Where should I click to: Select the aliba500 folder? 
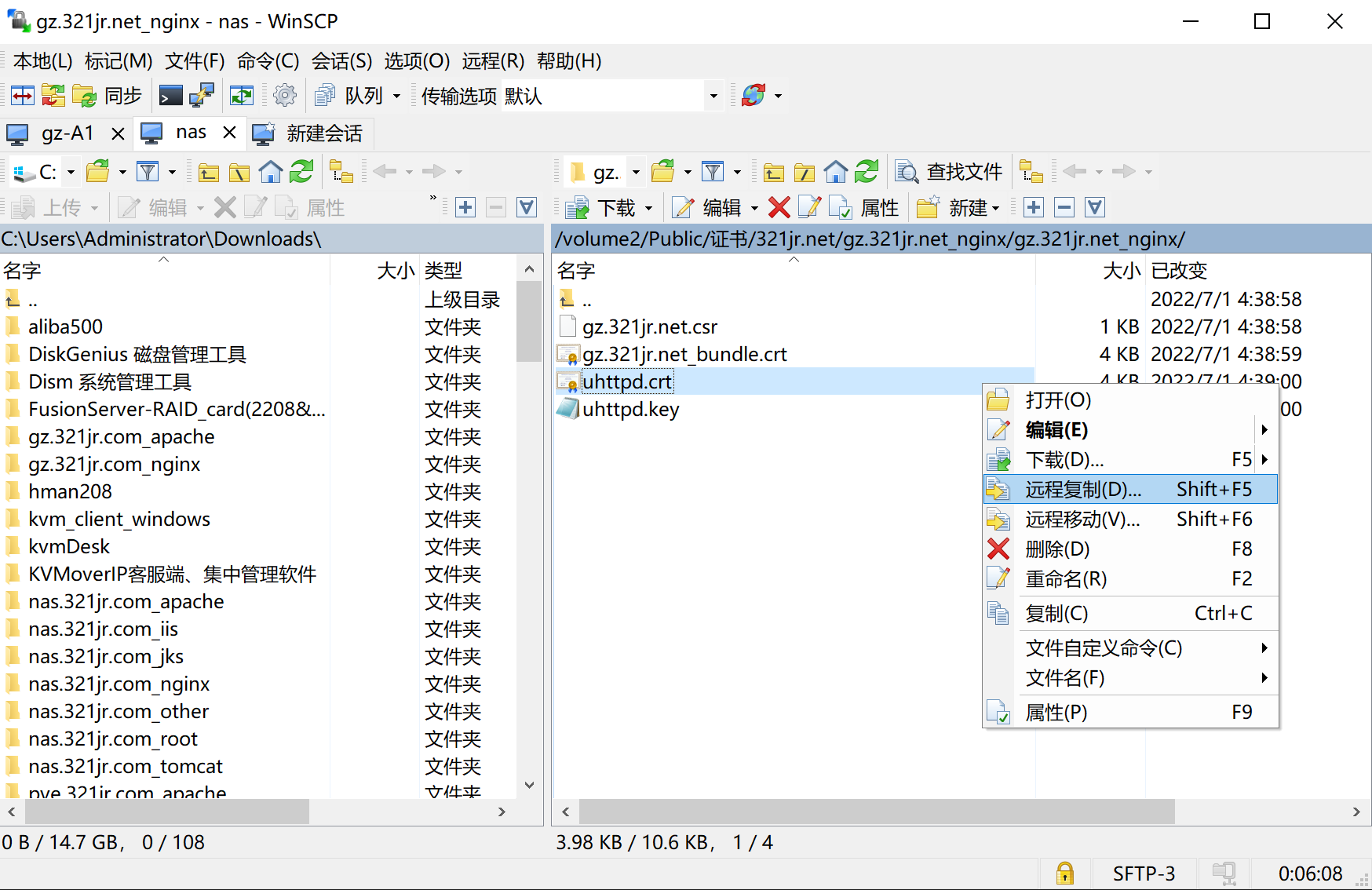(65, 326)
